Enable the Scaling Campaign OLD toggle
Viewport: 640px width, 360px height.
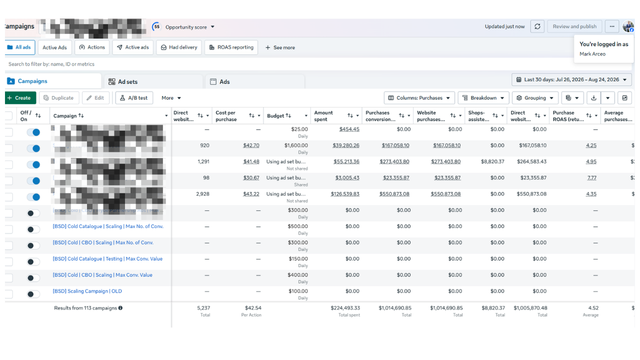coord(33,294)
